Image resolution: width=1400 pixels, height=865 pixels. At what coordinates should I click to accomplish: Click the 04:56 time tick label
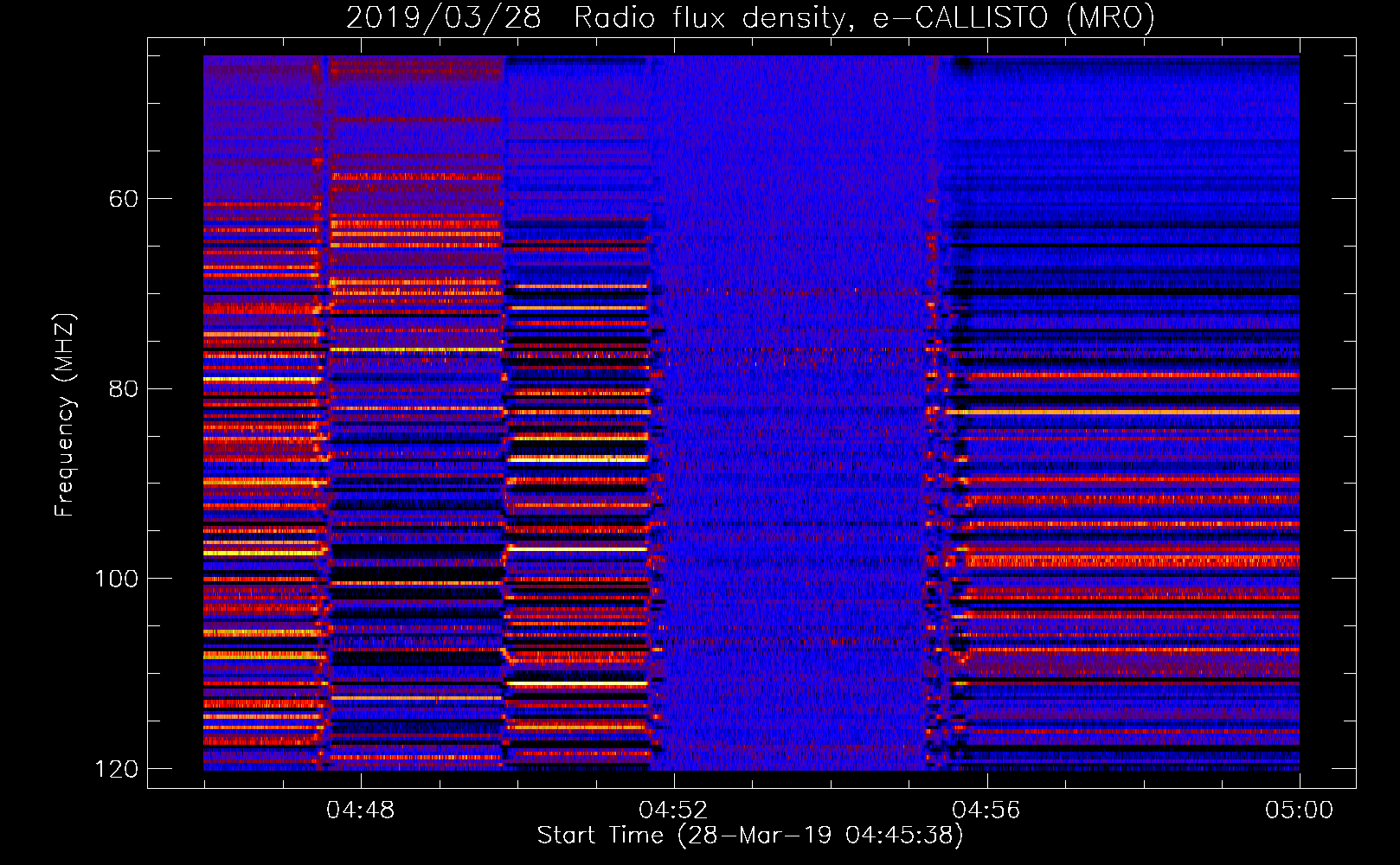coord(986,810)
